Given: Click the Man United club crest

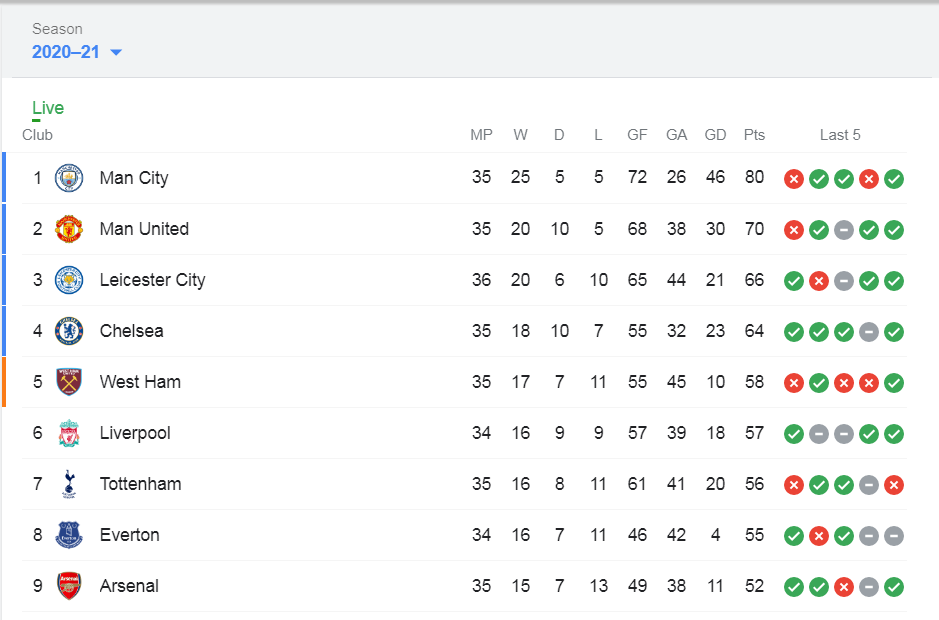Looking at the screenshot, I should coord(69,229).
